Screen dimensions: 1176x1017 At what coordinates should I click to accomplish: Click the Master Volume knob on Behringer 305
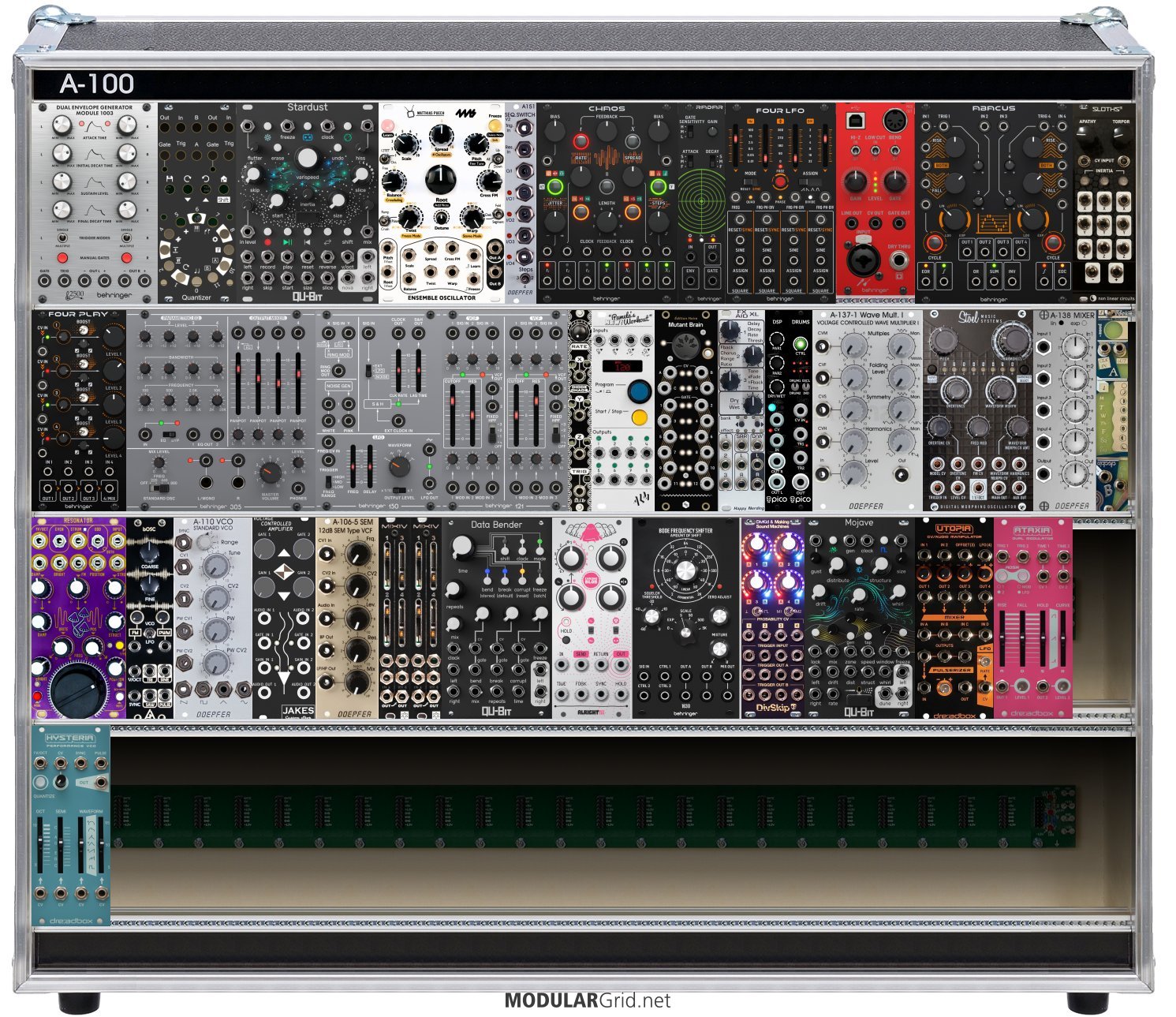[270, 473]
